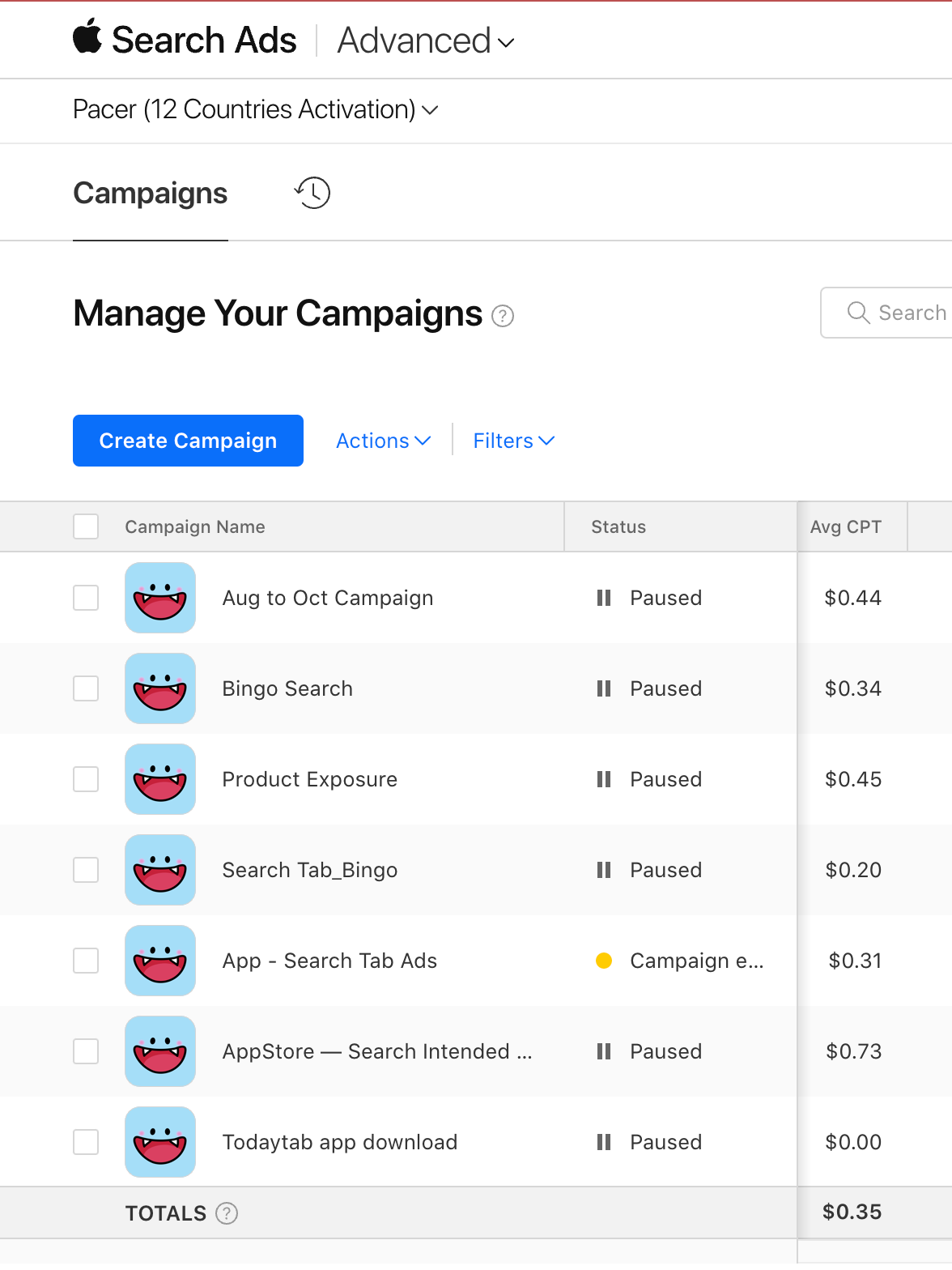Open the Product Exposure campaign
This screenshot has width=952, height=1270.
tap(310, 779)
